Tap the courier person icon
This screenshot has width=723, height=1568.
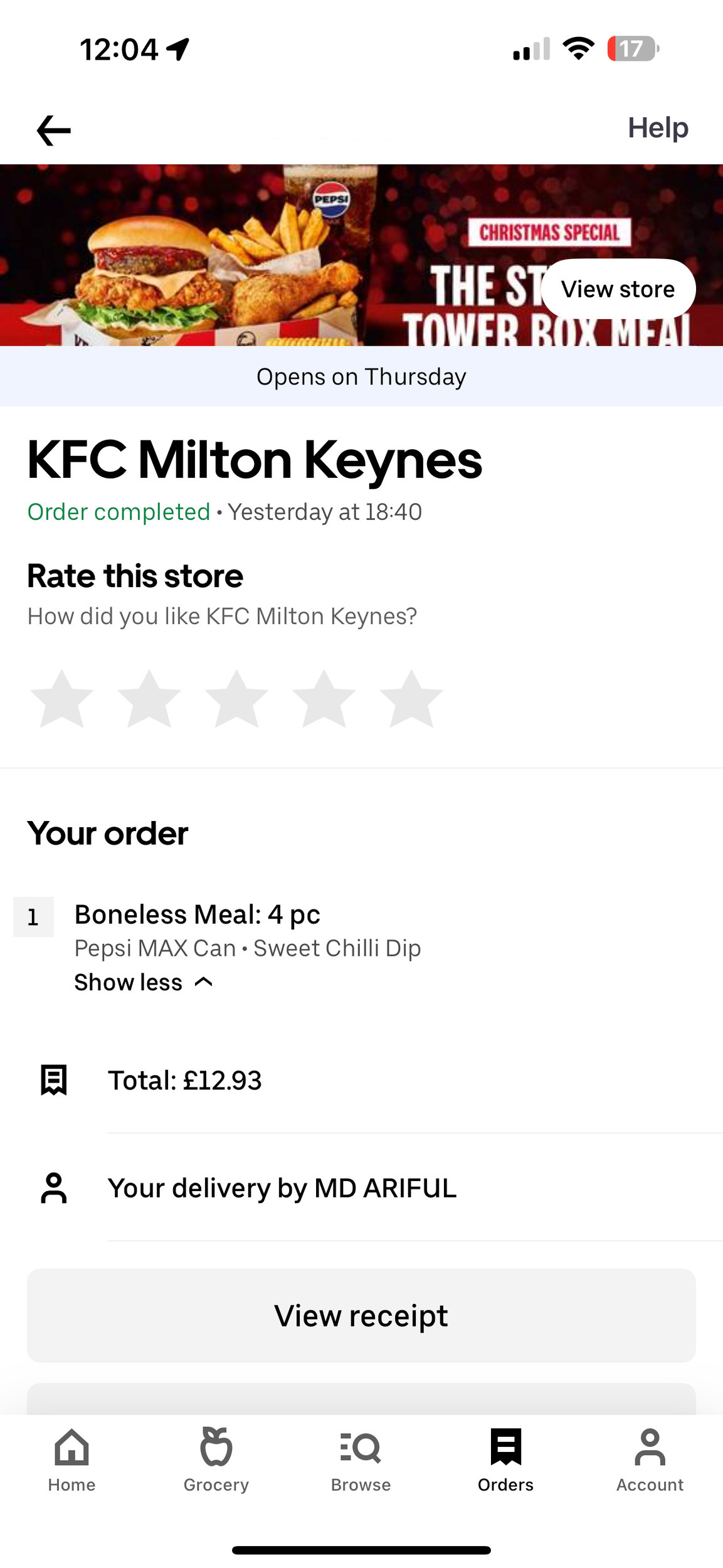(54, 1188)
